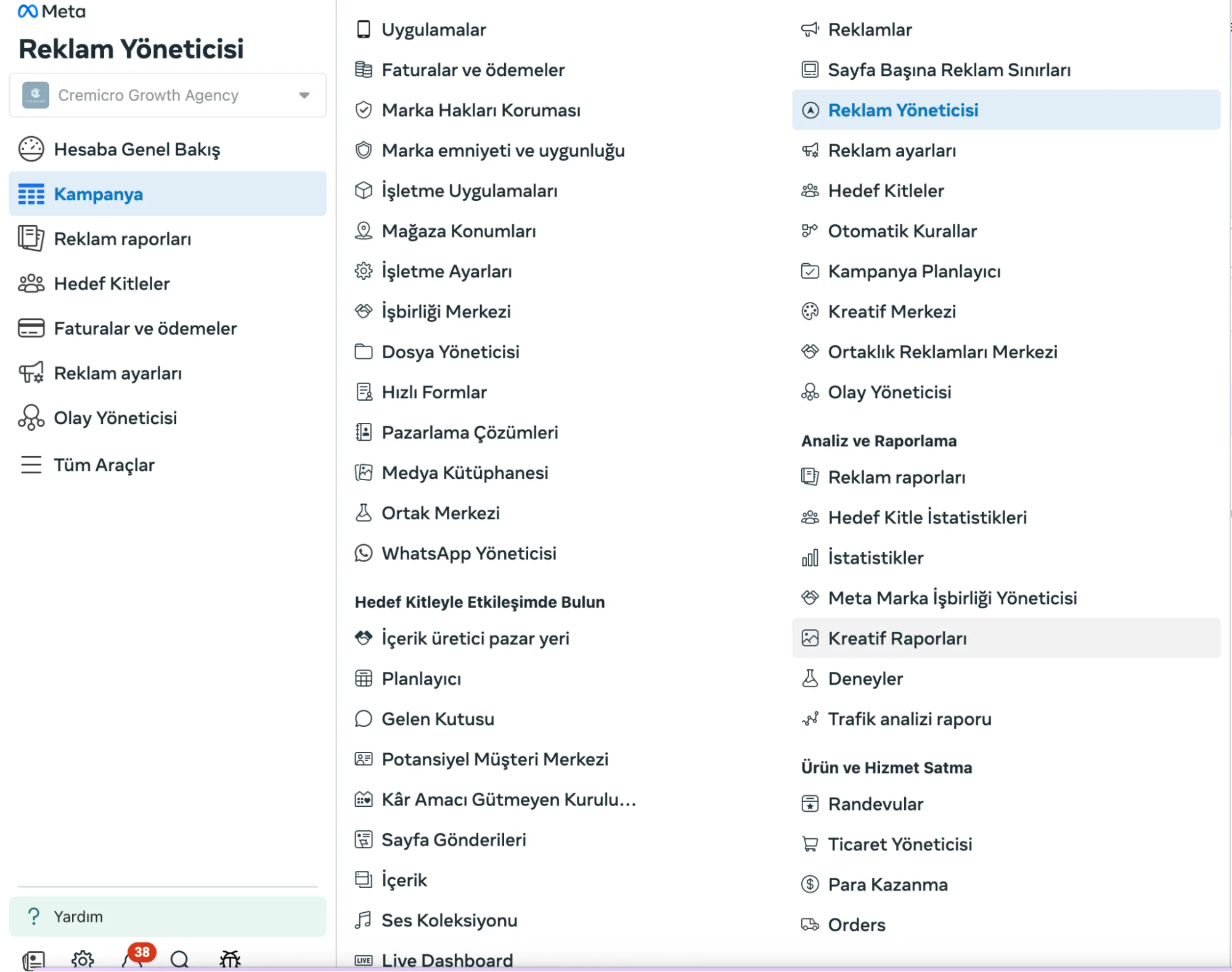The width and height of the screenshot is (1232, 972).
Task: Open the Cremicro Growth Agency account dropdown
Action: pyautogui.click(x=168, y=95)
